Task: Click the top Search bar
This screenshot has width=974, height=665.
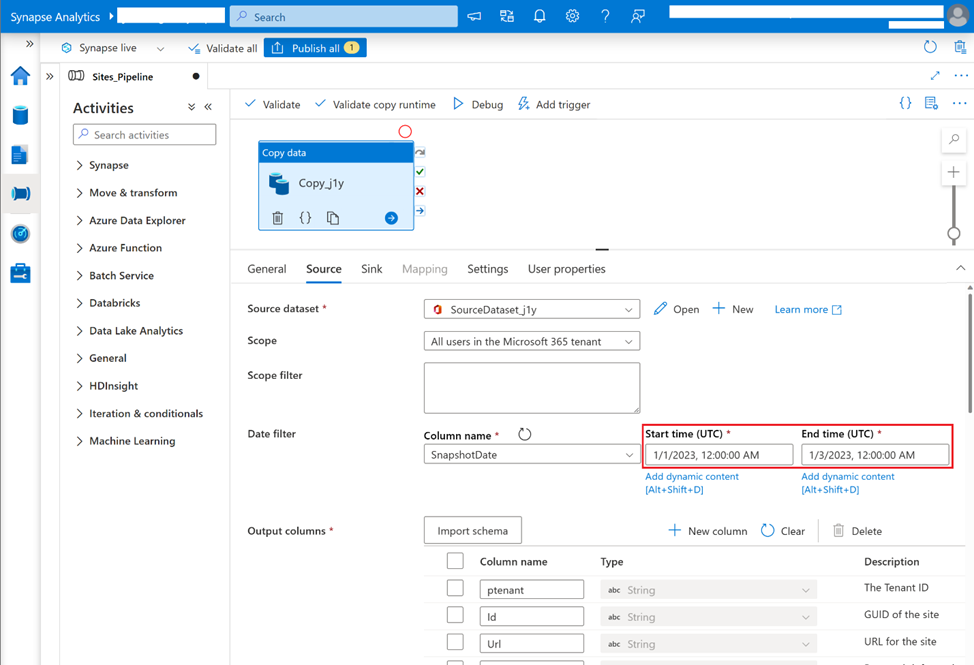Action: [344, 17]
